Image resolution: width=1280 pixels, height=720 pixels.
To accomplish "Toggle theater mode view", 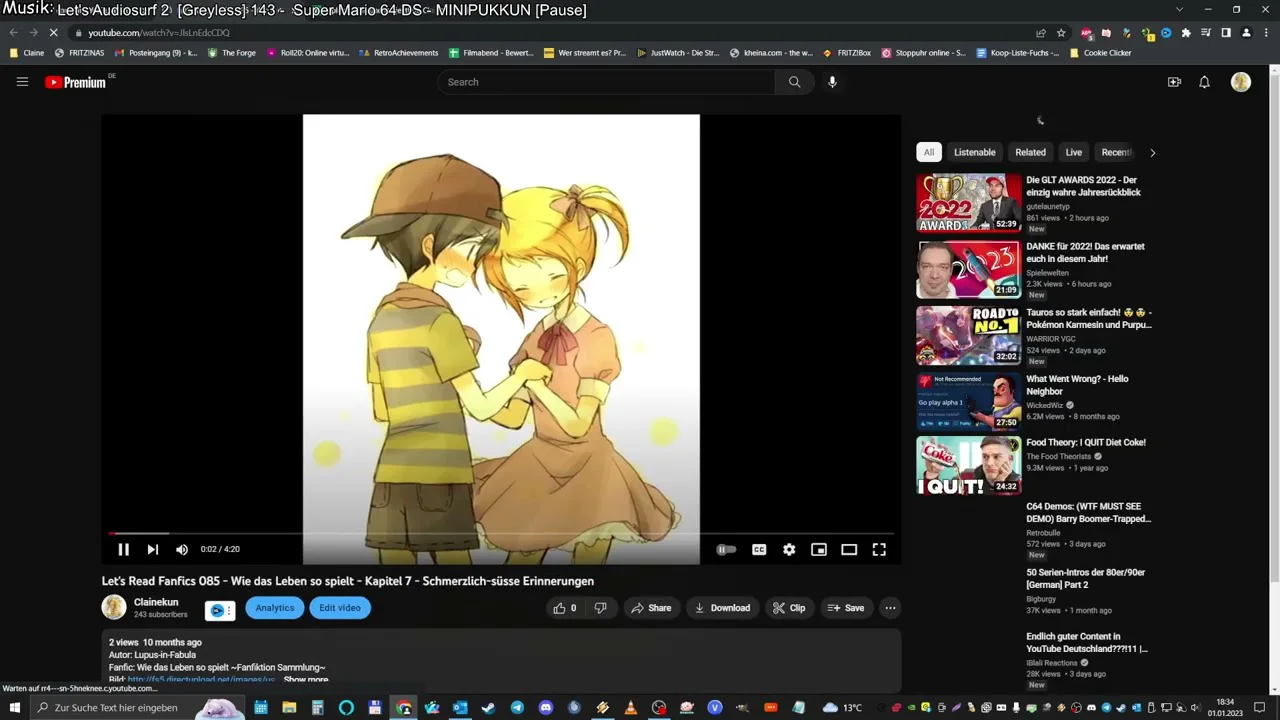I will click(x=849, y=549).
